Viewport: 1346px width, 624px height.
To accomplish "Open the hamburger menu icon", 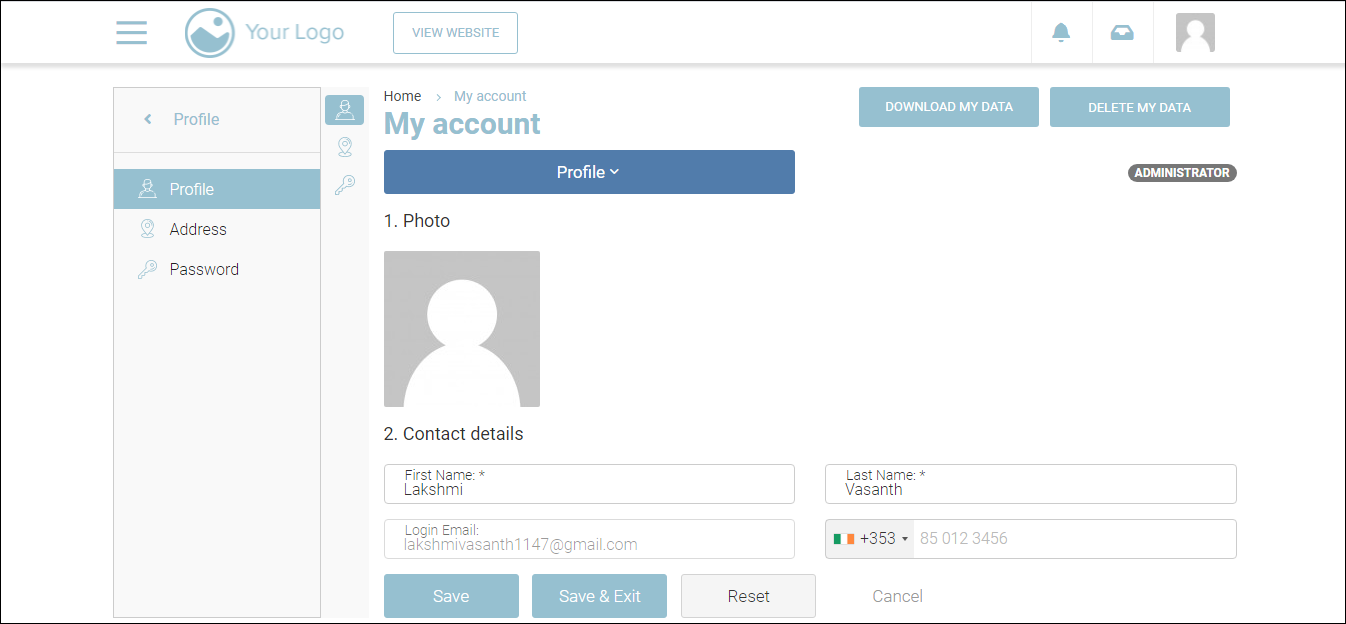I will 131,32.
